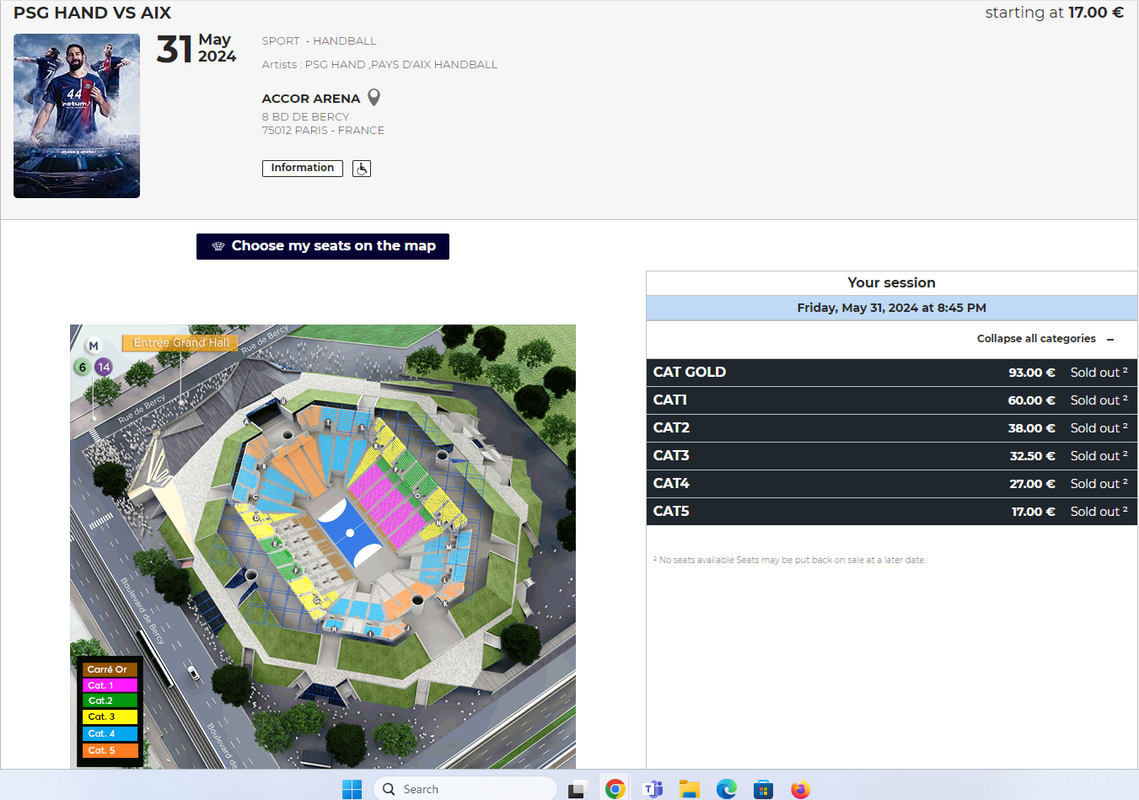This screenshot has height=800, width=1139.
Task: Click the Entrée Grand Hall label on map
Action: point(181,343)
